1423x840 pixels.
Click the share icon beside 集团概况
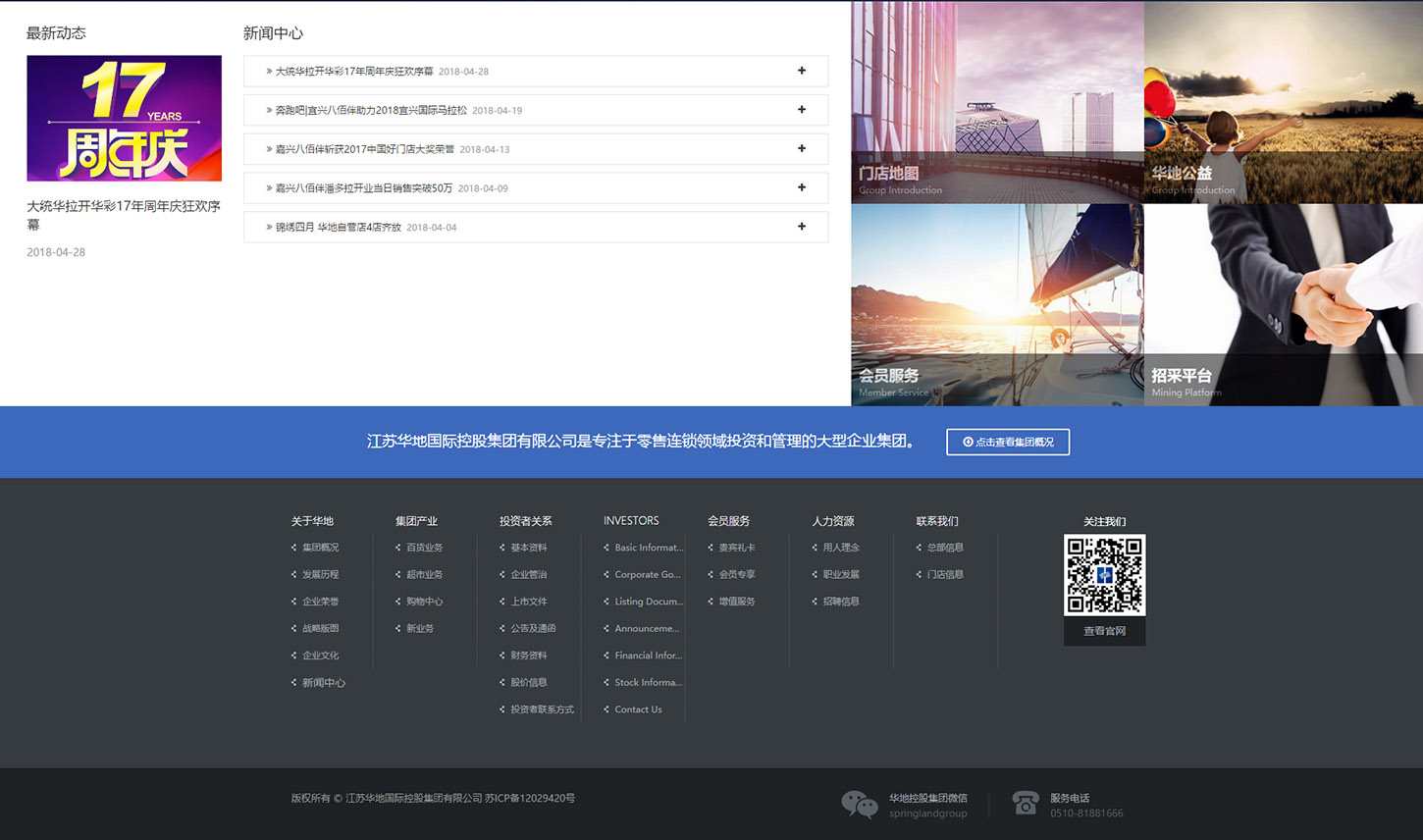(x=293, y=548)
